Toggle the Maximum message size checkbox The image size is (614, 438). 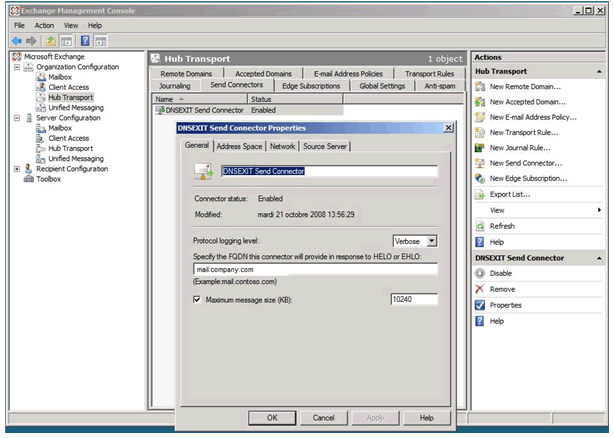tap(197, 299)
